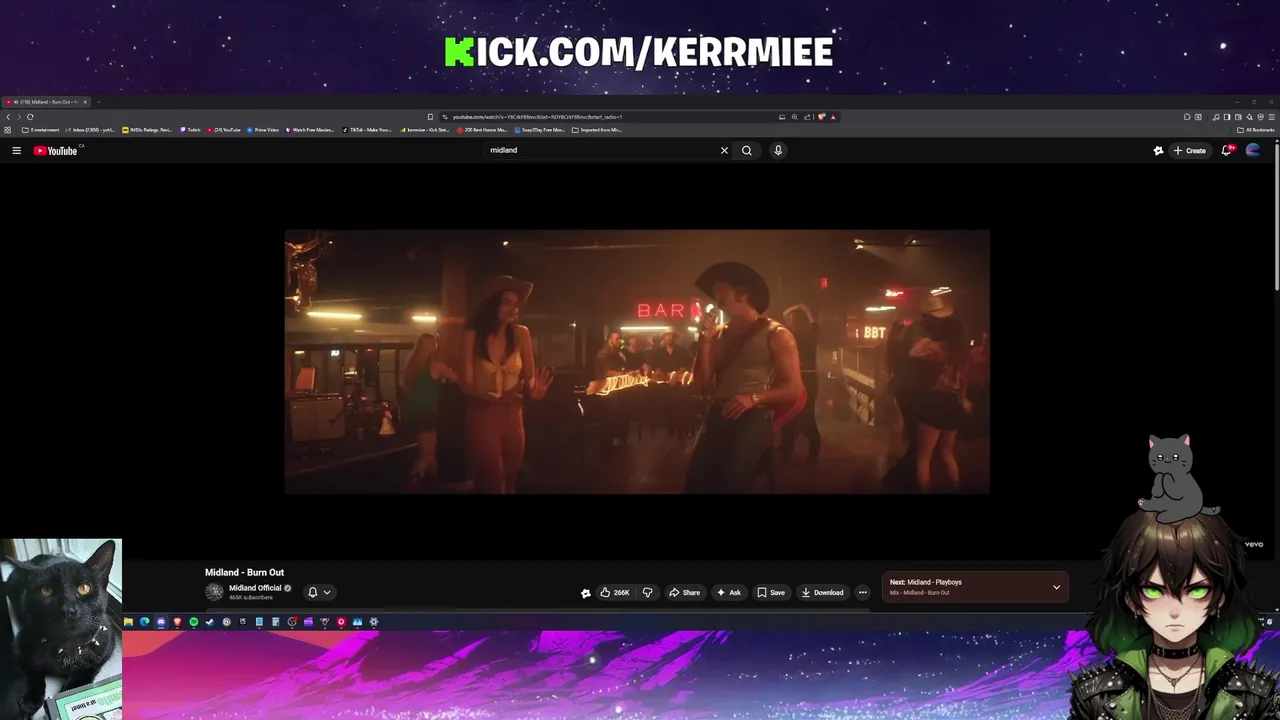Open more actions three-dot menu

pyautogui.click(x=863, y=592)
